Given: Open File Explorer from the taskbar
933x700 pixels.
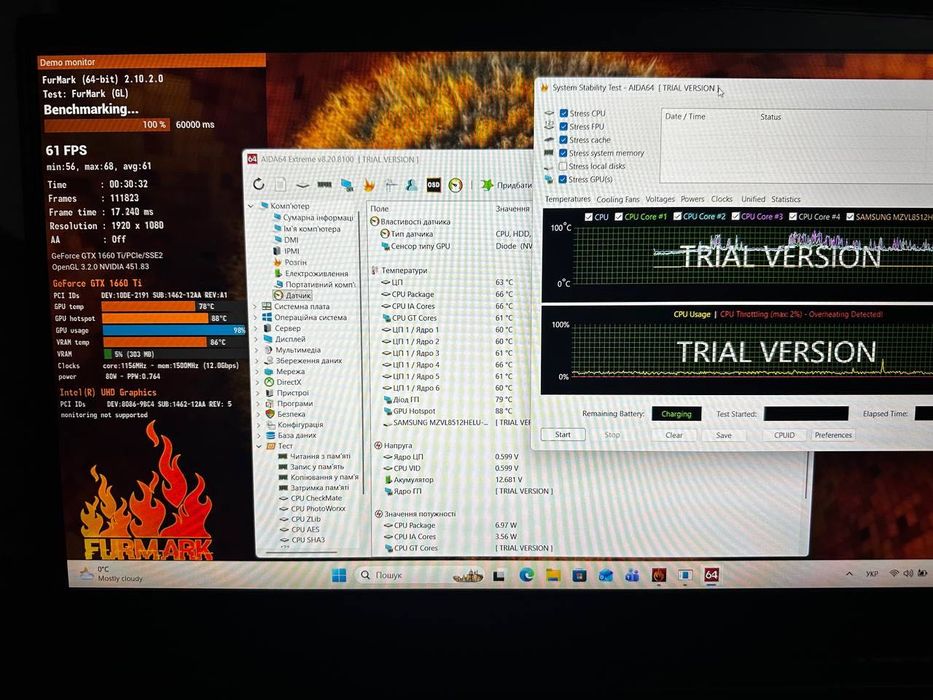Looking at the screenshot, I should 553,575.
